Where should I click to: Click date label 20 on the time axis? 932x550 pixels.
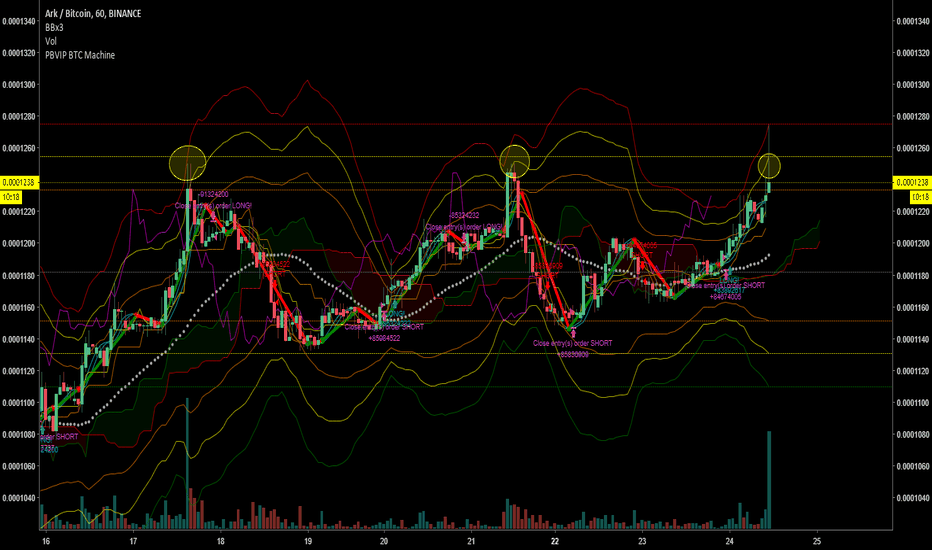pyautogui.click(x=384, y=541)
